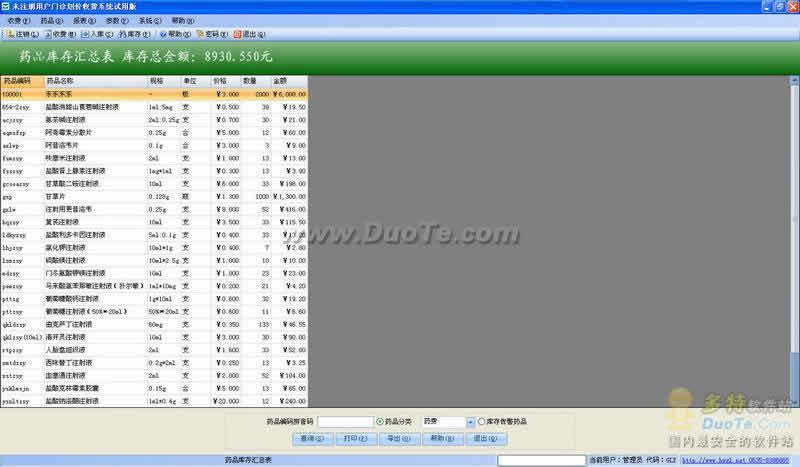The height and width of the screenshot is (467, 800).
Task: Select the 氯化钾注射液 row
Action: coord(154,248)
